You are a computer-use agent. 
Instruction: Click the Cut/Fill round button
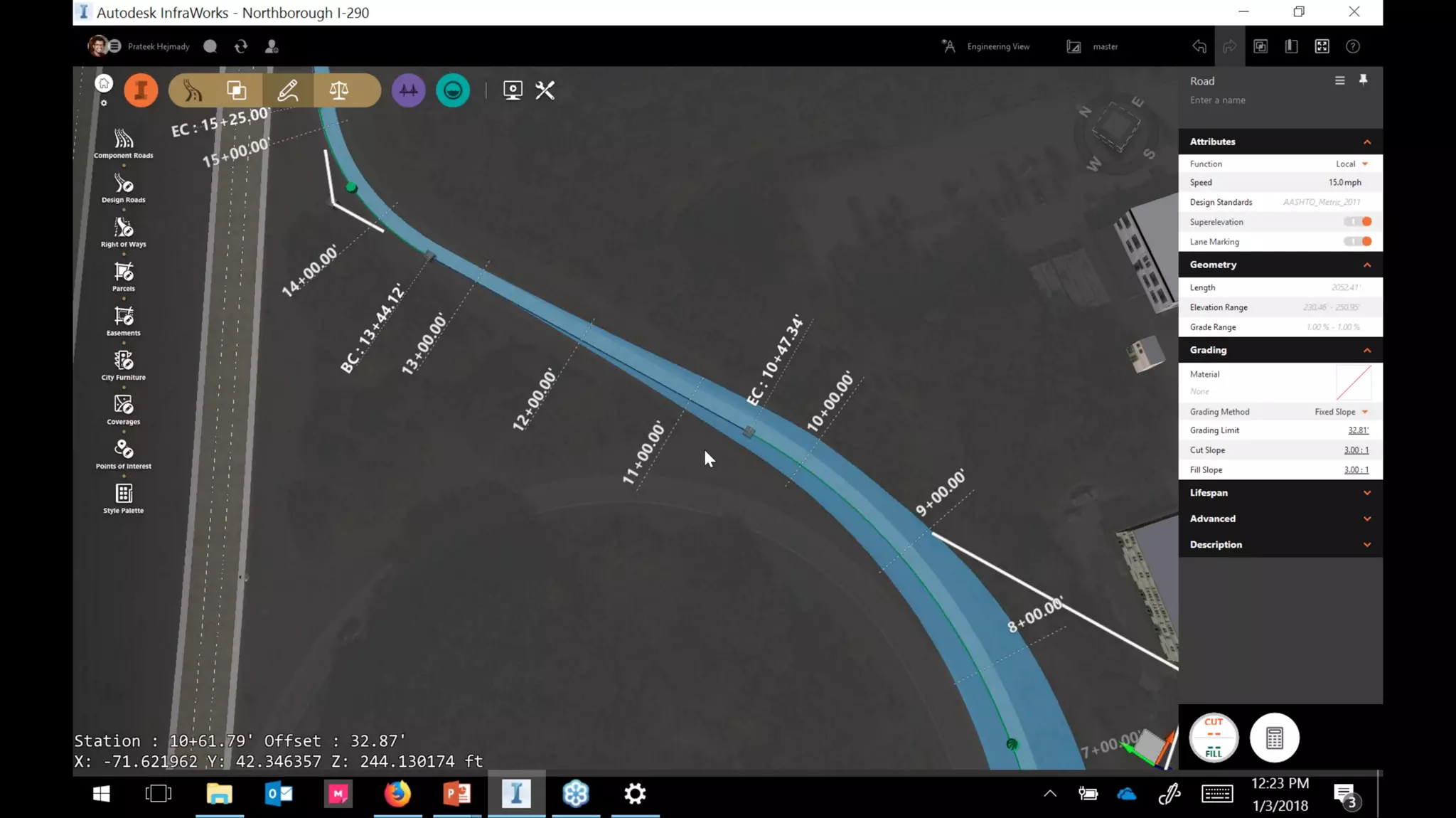coord(1214,738)
